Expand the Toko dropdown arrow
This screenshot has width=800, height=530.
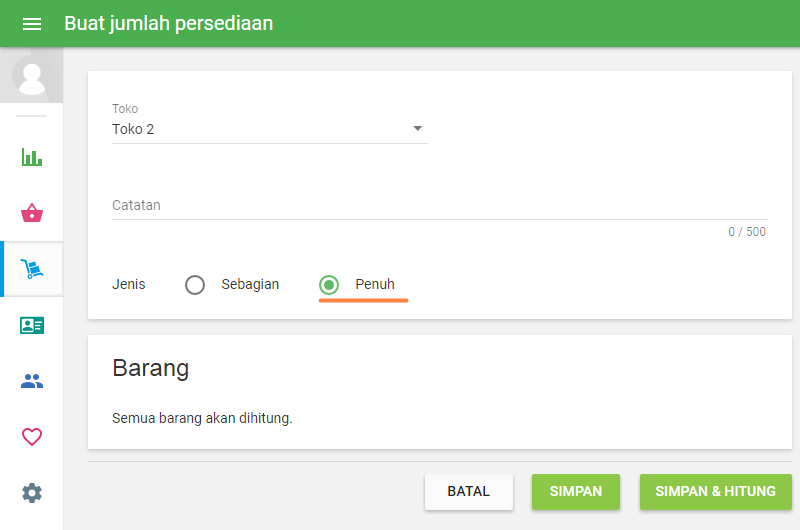[417, 129]
